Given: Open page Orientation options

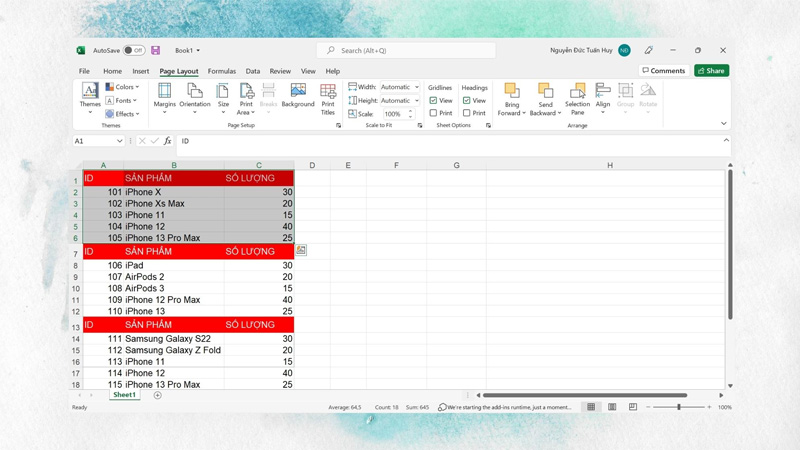Looking at the screenshot, I should 194,97.
